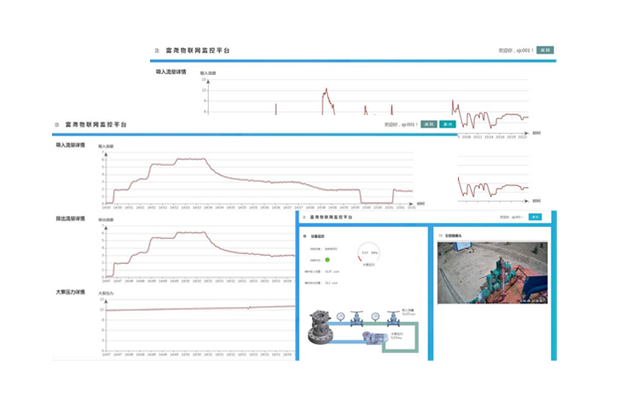Click the suction flow chart in the middle window
Screen dimensions: 625x404
click(259, 178)
